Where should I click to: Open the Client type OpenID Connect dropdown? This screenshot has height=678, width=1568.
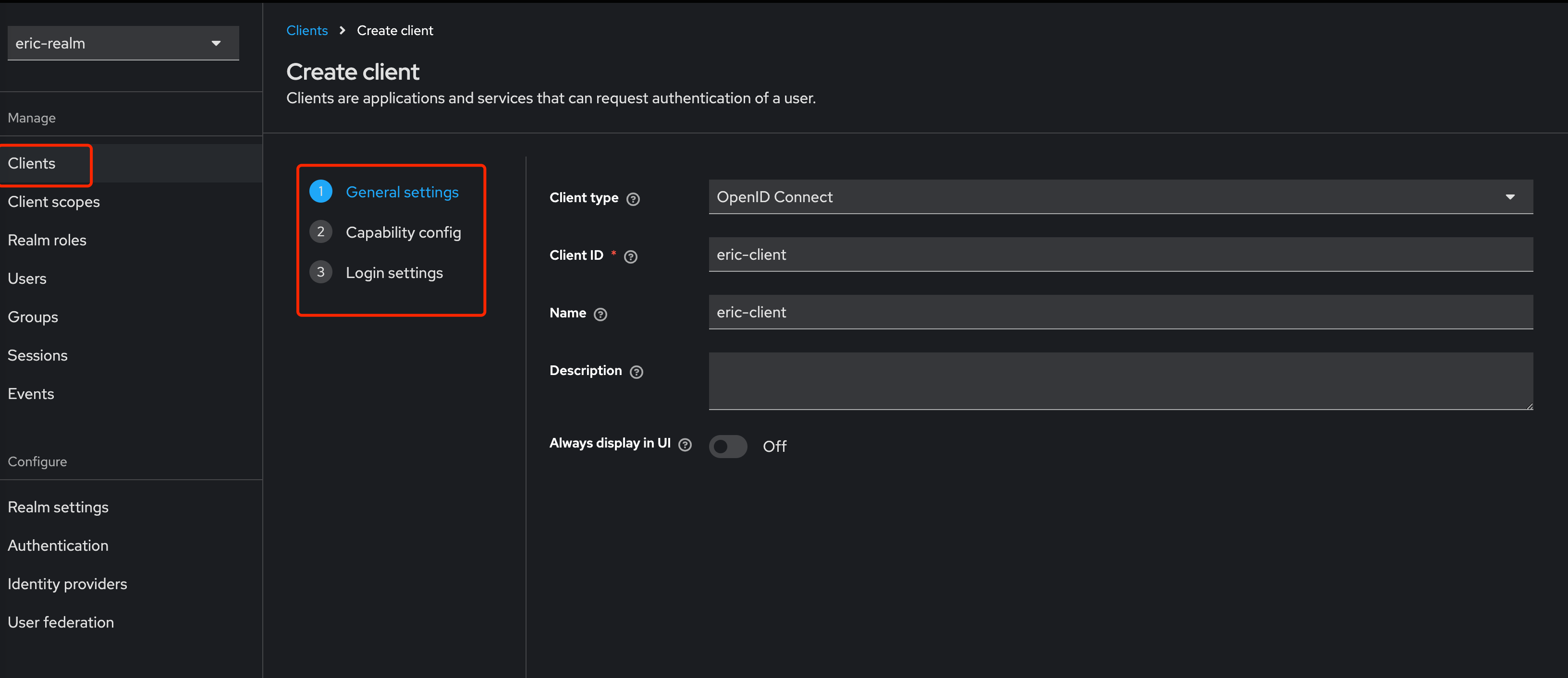[1121, 196]
